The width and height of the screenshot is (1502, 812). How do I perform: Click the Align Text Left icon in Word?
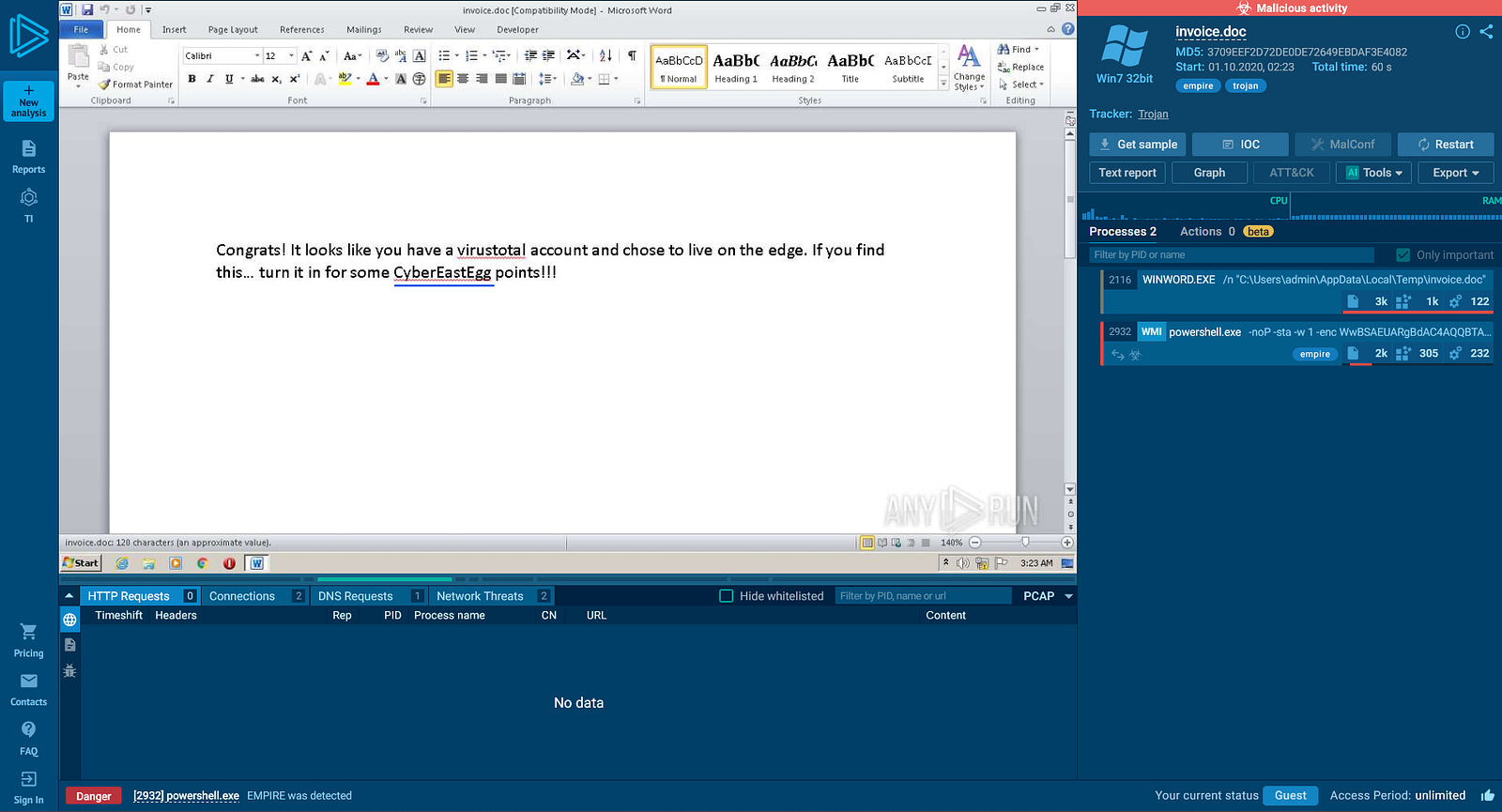coord(444,79)
